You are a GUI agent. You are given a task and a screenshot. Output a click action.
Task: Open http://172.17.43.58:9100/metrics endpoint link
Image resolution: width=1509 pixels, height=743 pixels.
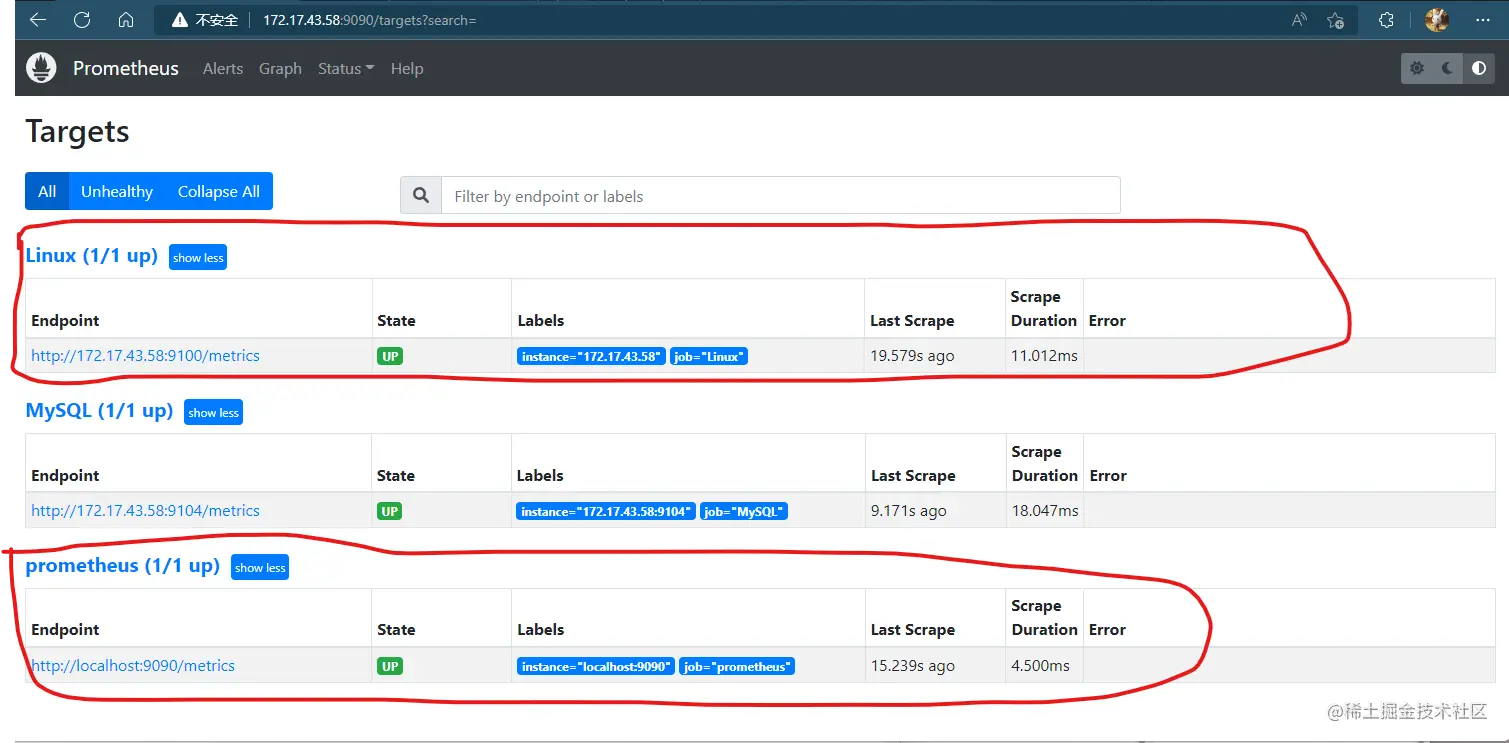[146, 355]
